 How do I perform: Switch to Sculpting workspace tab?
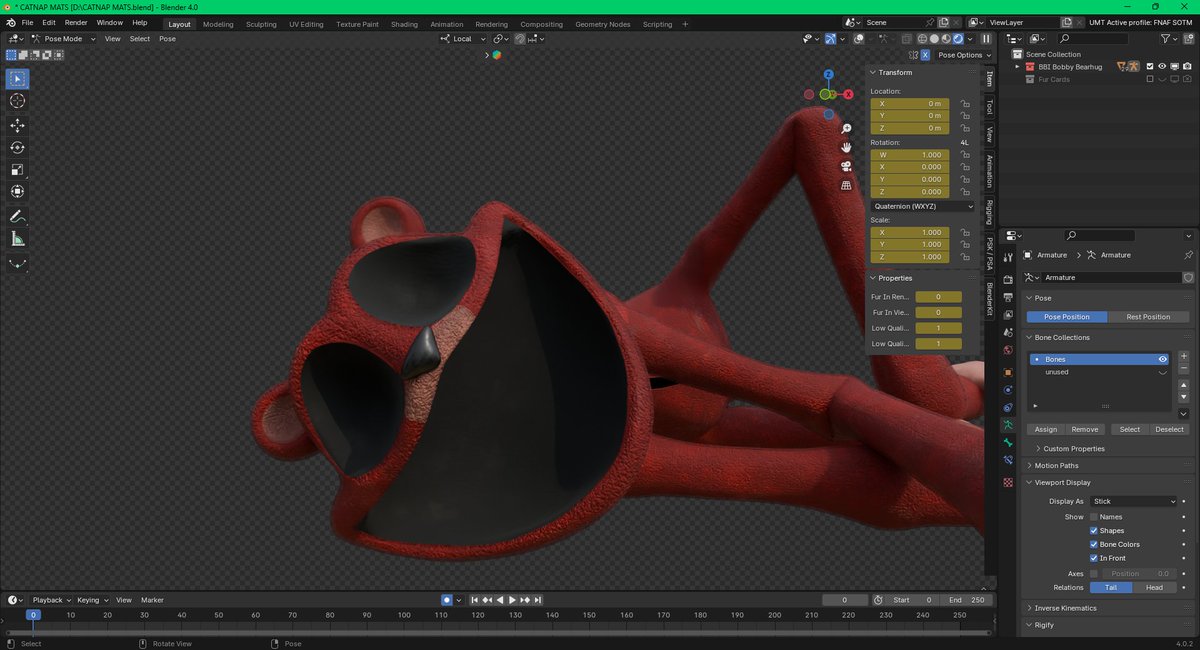coord(261,24)
